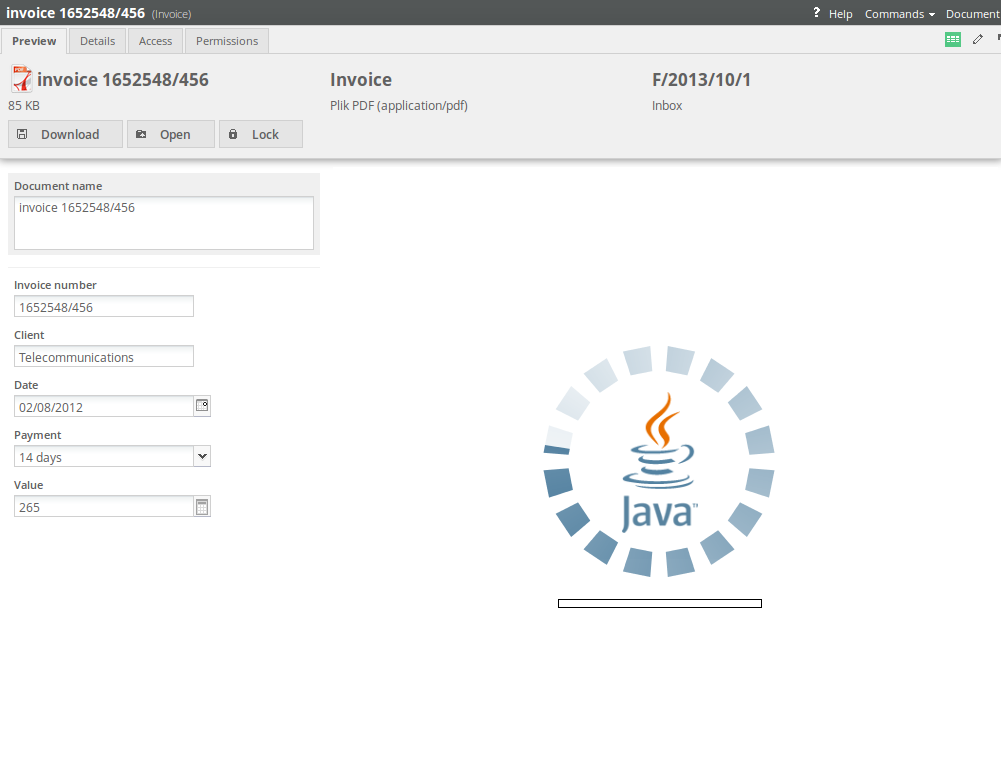Expand the Payment dropdown arrow
The width and height of the screenshot is (1001, 758).
point(202,456)
